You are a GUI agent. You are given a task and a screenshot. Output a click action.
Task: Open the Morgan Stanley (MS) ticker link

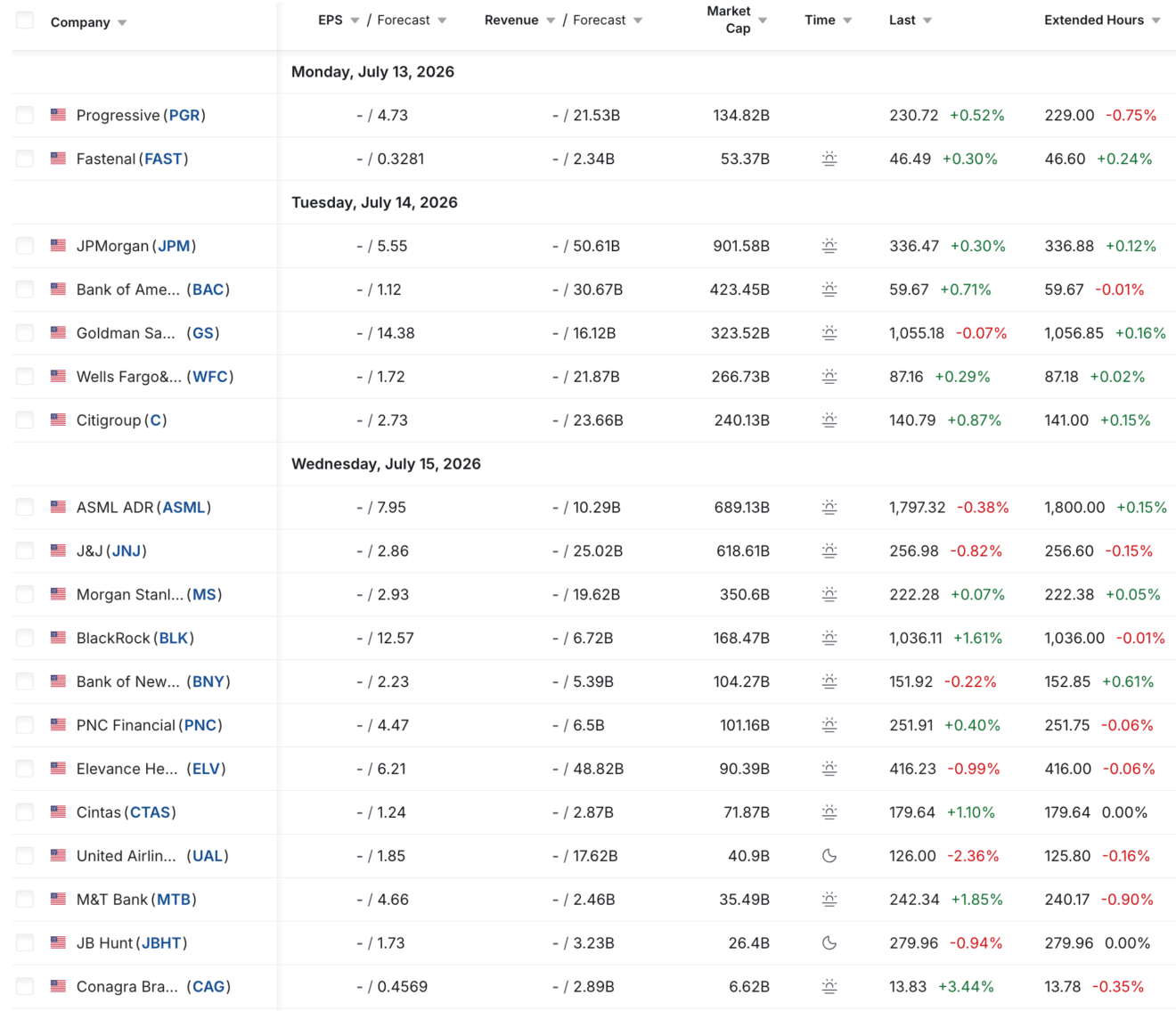click(205, 594)
